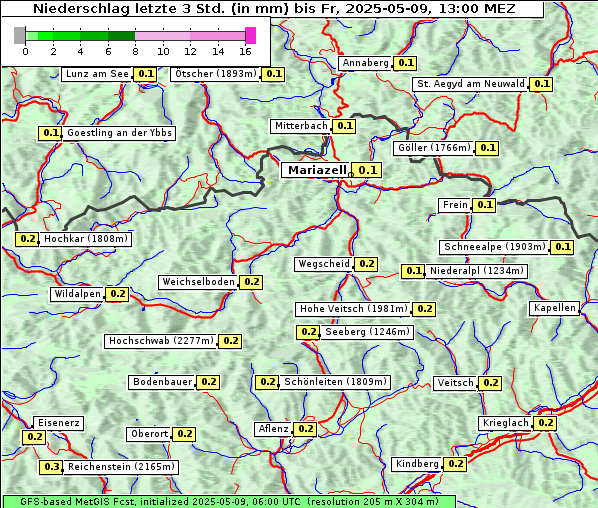Click the Kindberg label
This screenshot has width=598, height=508.
(416, 464)
